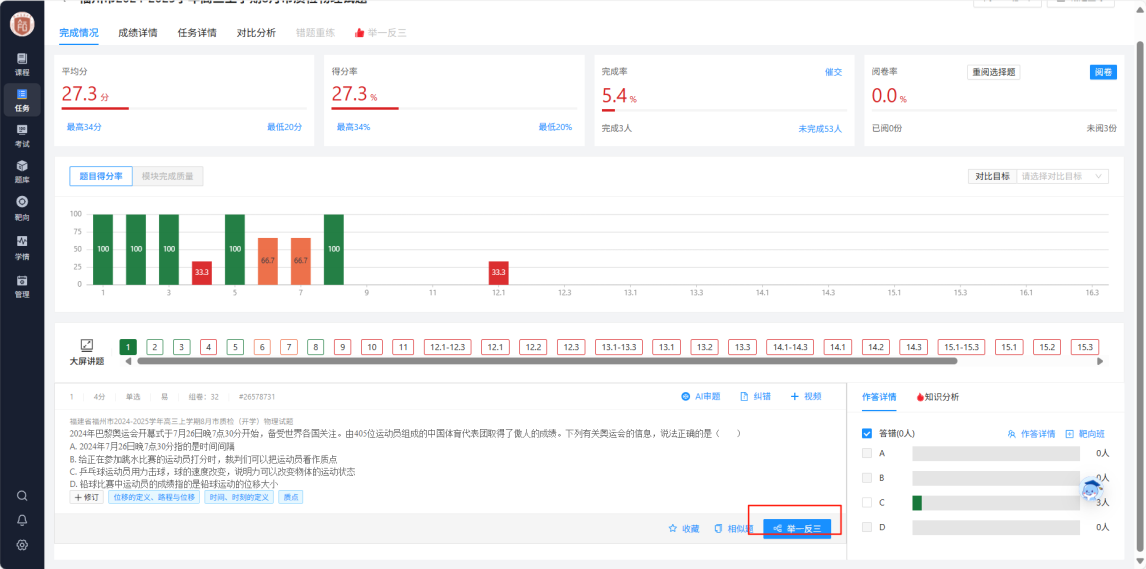Open 知识分析 panel tab
Image resolution: width=1146 pixels, height=569 pixels.
tap(938, 397)
